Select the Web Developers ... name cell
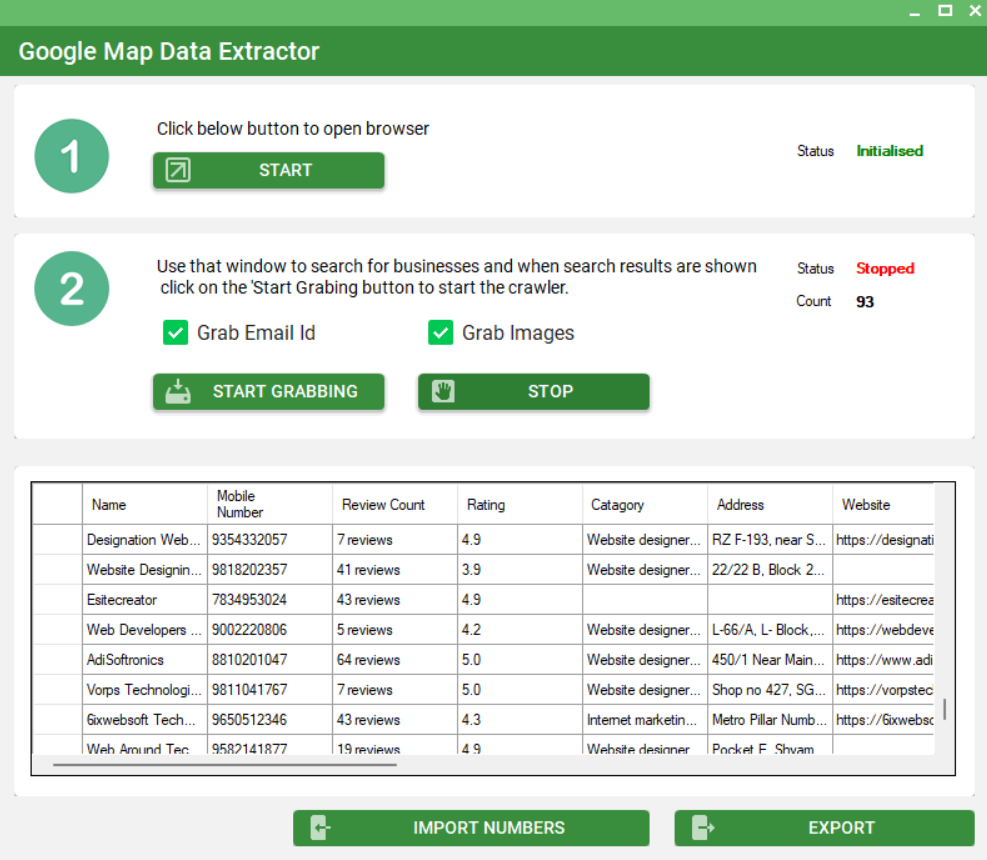Screen dimensions: 987x860 coord(145,630)
